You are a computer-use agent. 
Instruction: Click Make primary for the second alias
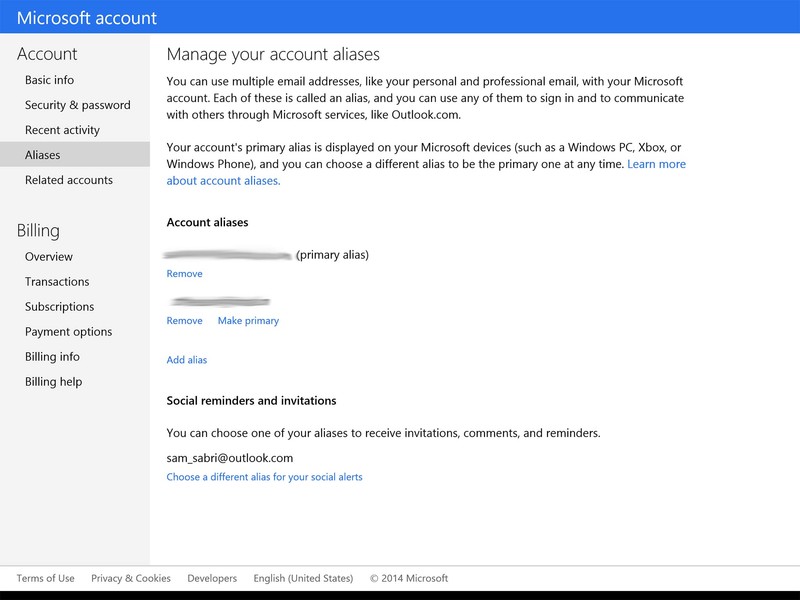(248, 321)
